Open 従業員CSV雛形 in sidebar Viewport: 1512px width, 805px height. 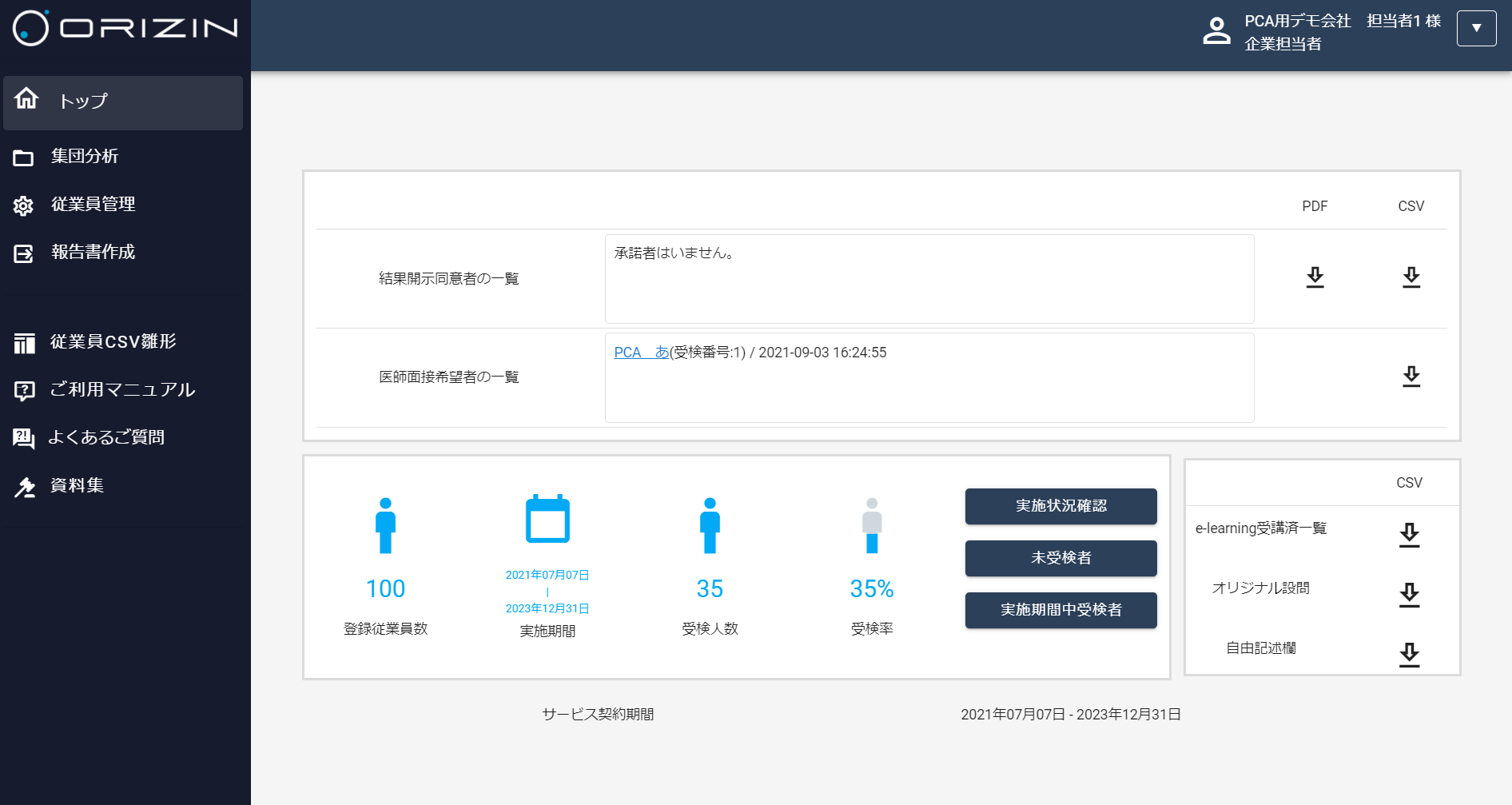(x=113, y=342)
